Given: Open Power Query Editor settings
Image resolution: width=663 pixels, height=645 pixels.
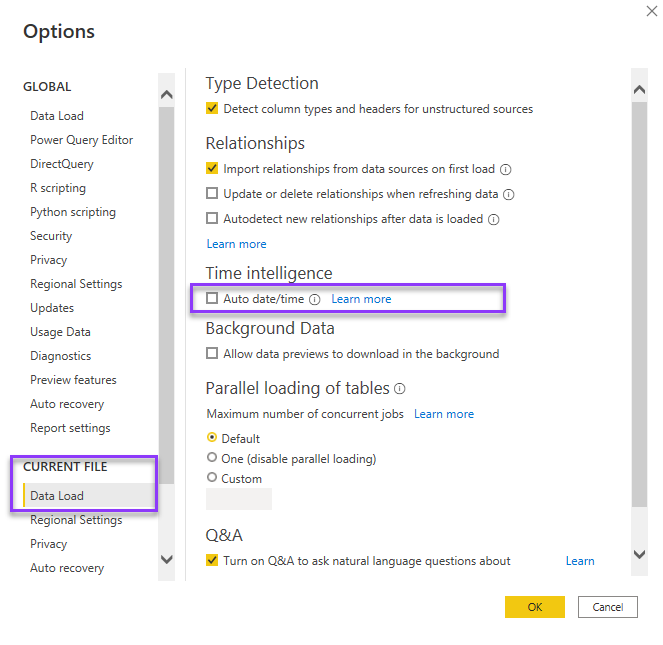Looking at the screenshot, I should pos(82,140).
